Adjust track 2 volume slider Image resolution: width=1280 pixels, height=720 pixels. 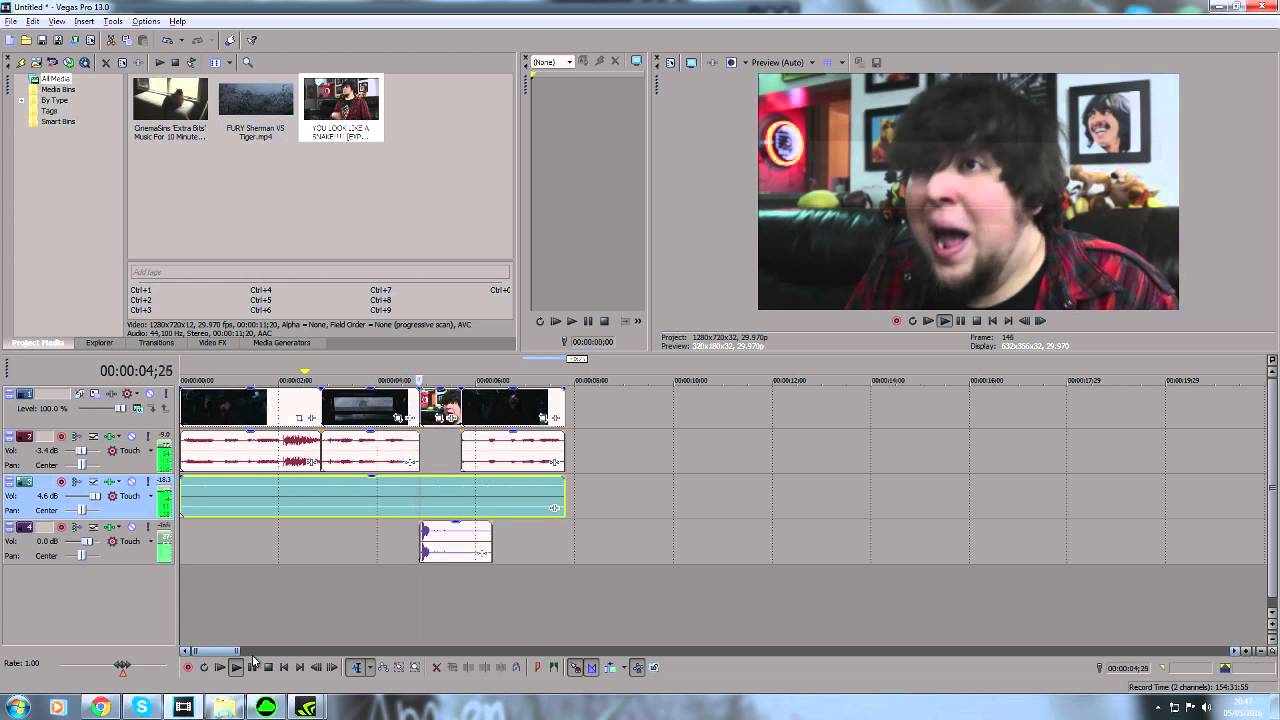[81, 451]
